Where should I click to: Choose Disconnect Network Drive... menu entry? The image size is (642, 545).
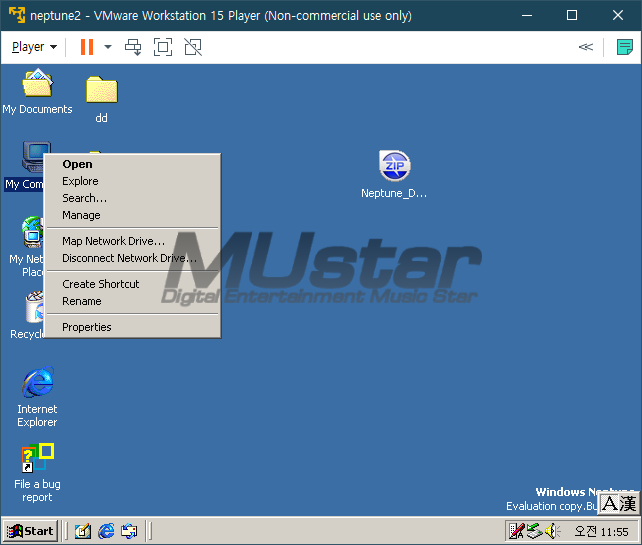(133, 258)
